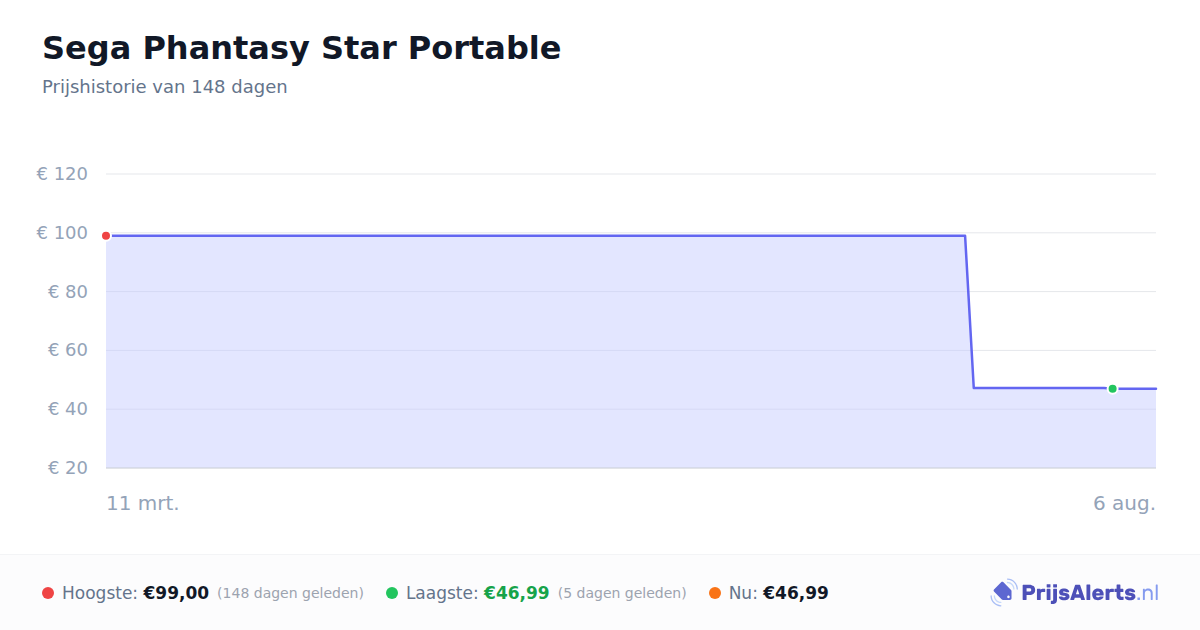Image resolution: width=1200 pixels, height=630 pixels.
Task: Click the red highest price dot on chart
Action: (x=106, y=236)
